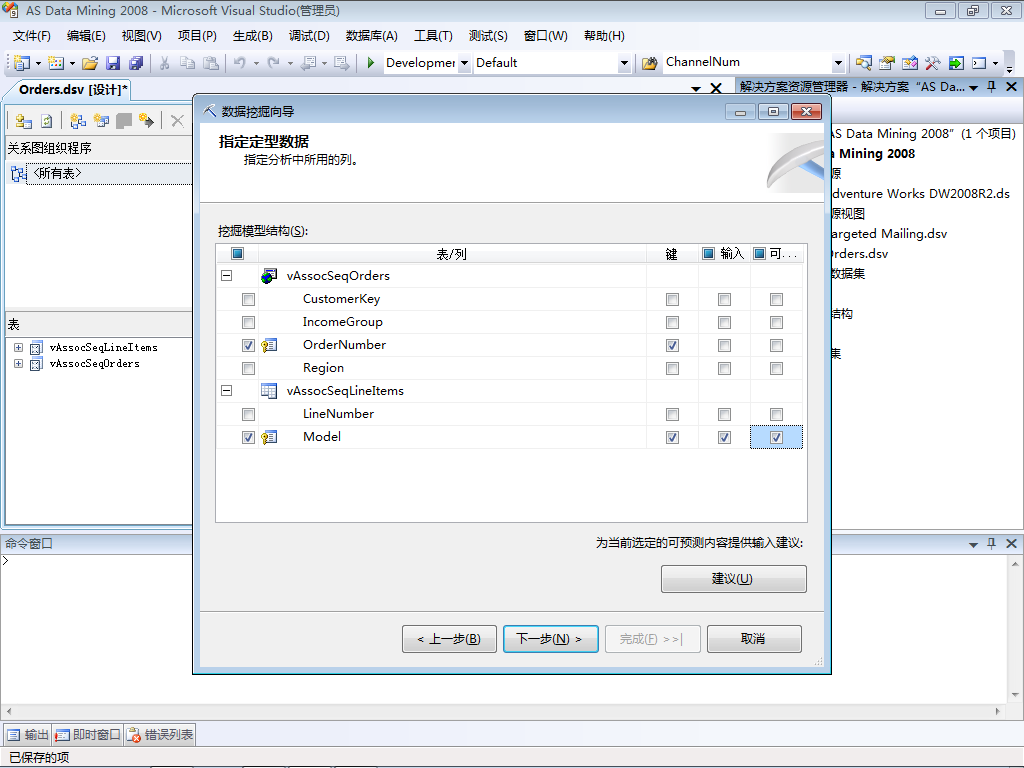Click the Undo arrow icon

[240, 63]
